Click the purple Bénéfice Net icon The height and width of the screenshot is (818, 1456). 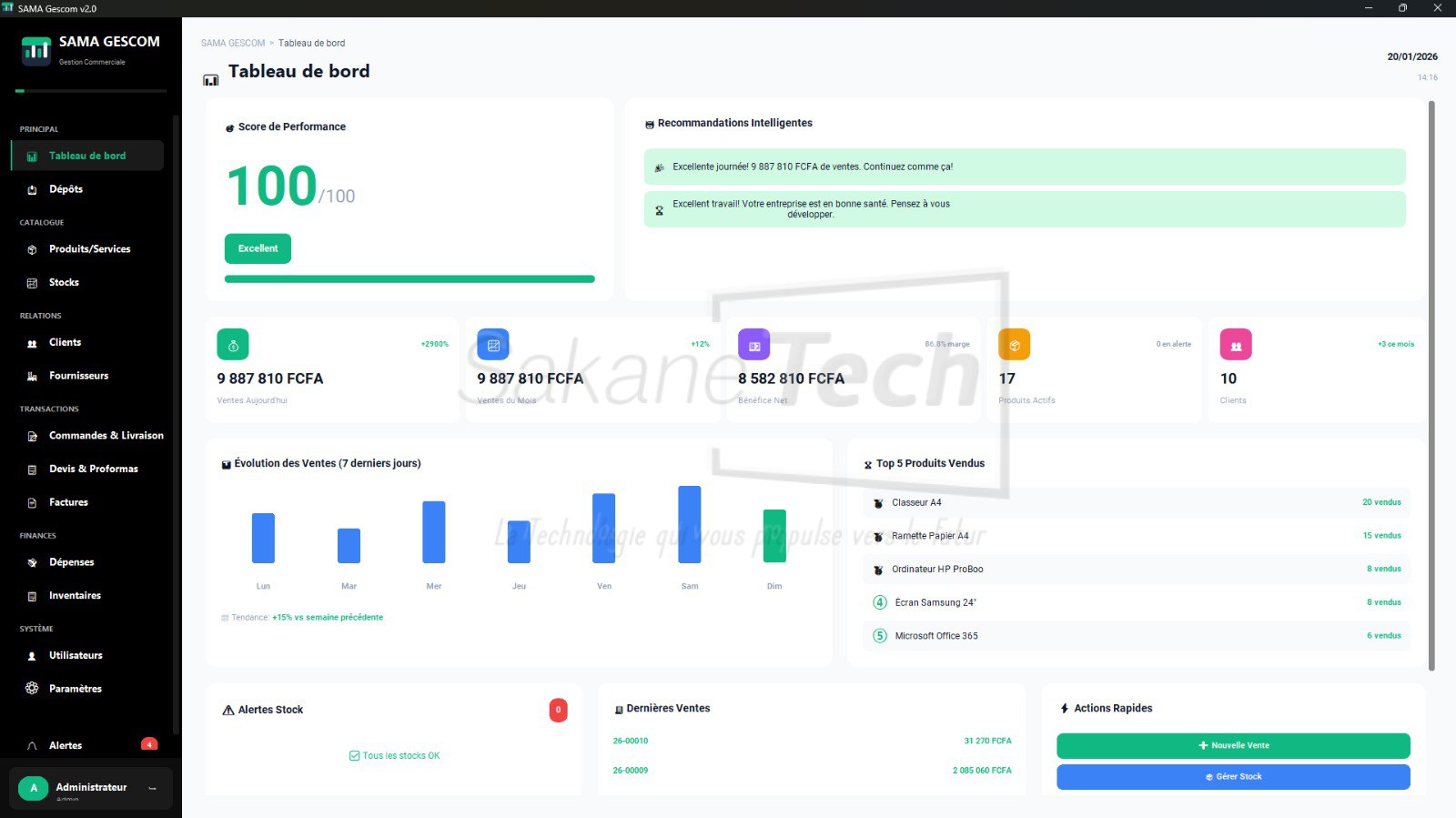click(x=753, y=345)
